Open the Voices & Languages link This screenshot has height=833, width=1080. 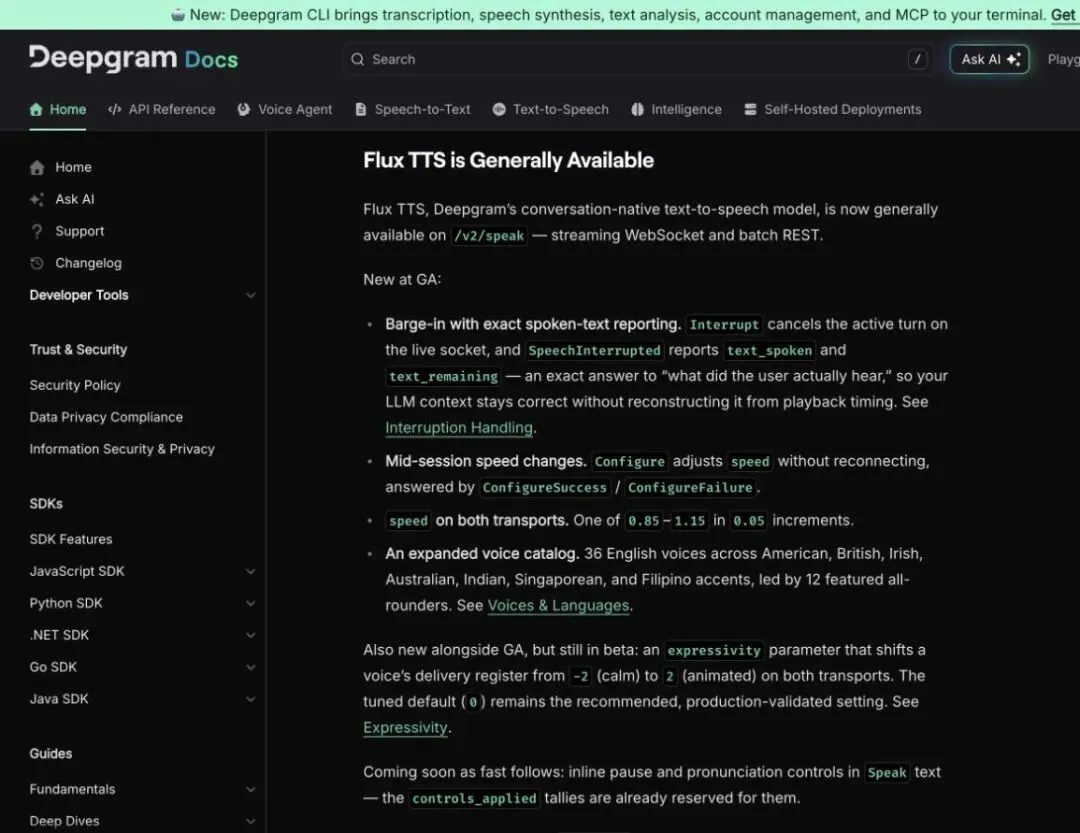[x=558, y=605]
